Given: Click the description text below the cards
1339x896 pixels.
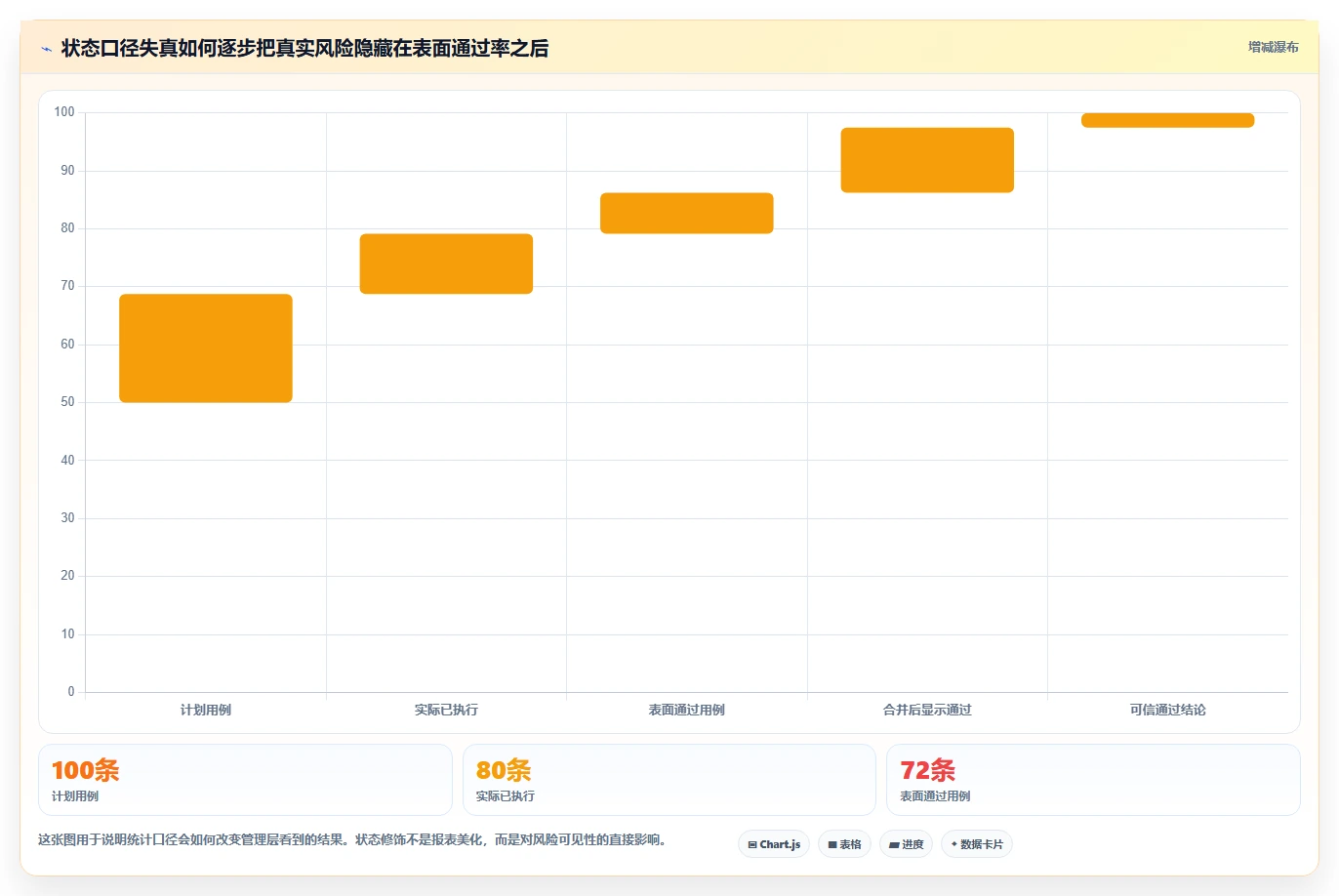Looking at the screenshot, I should pos(352,839).
